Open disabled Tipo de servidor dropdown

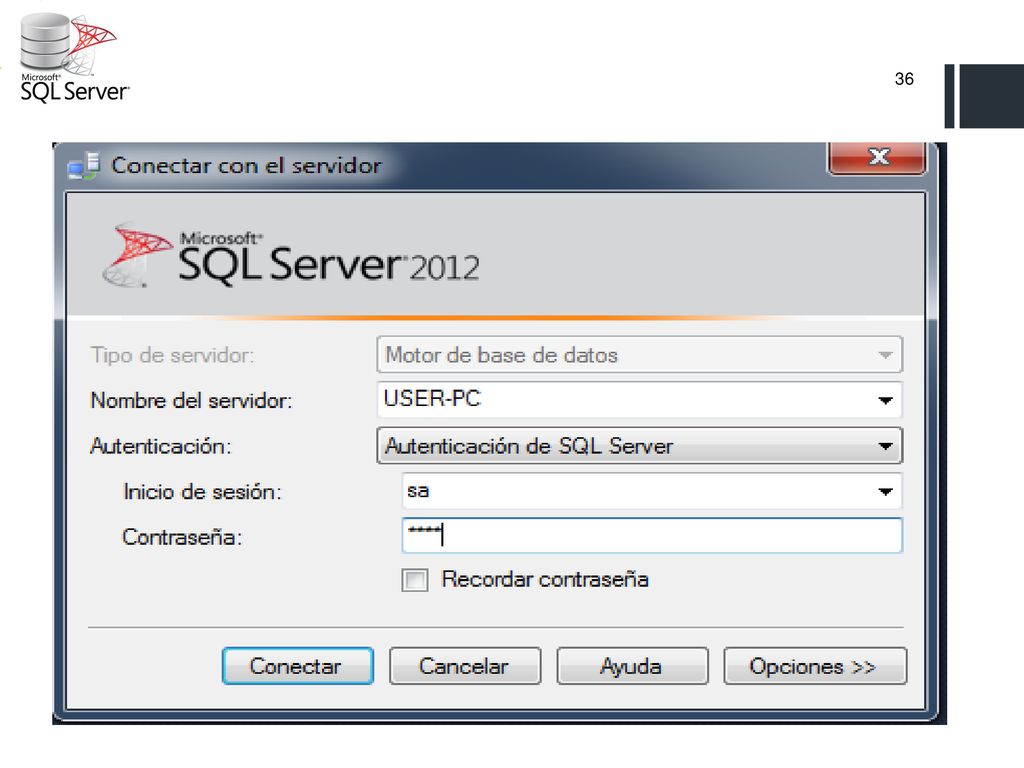click(639, 355)
